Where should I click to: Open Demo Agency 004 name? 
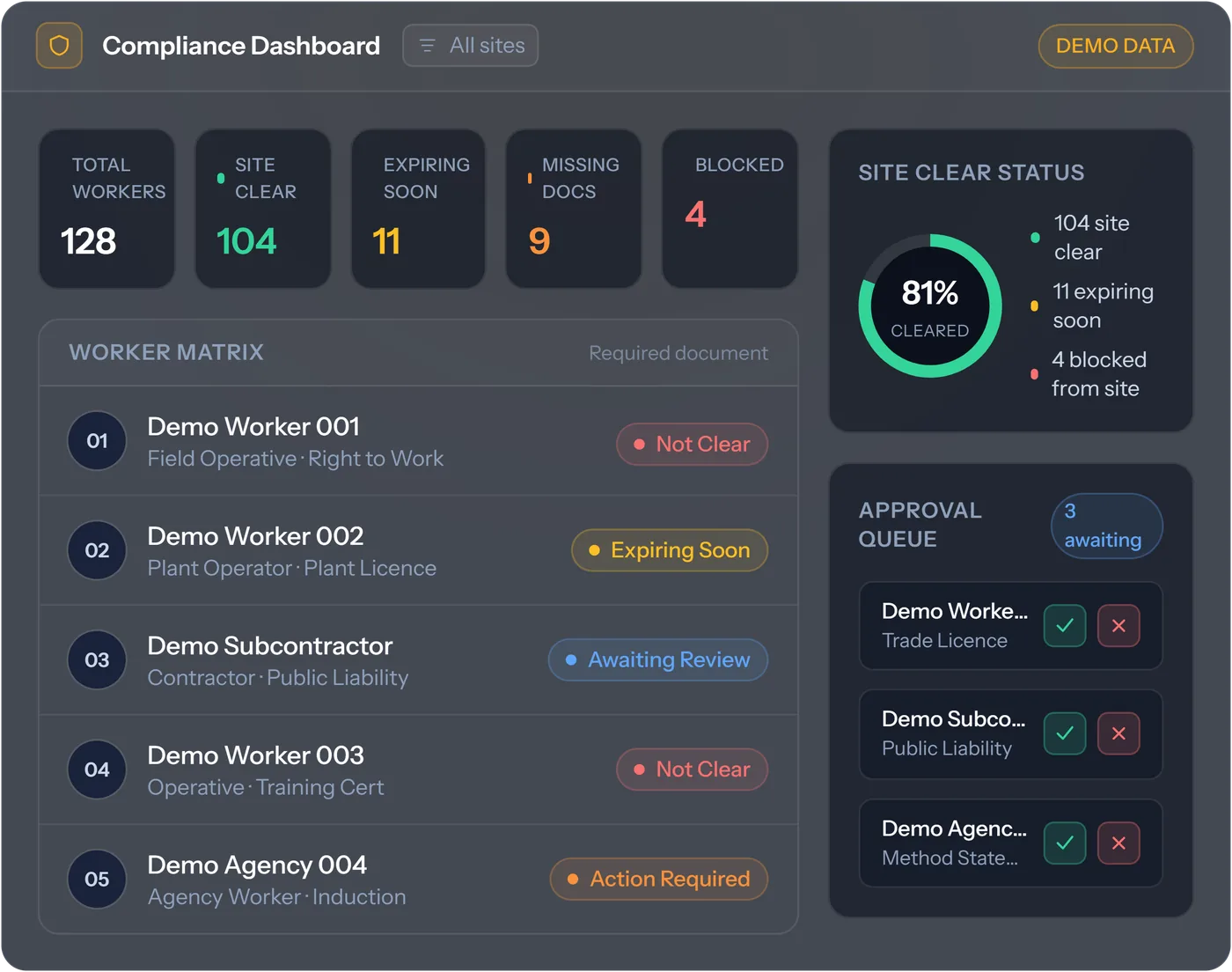(x=257, y=865)
